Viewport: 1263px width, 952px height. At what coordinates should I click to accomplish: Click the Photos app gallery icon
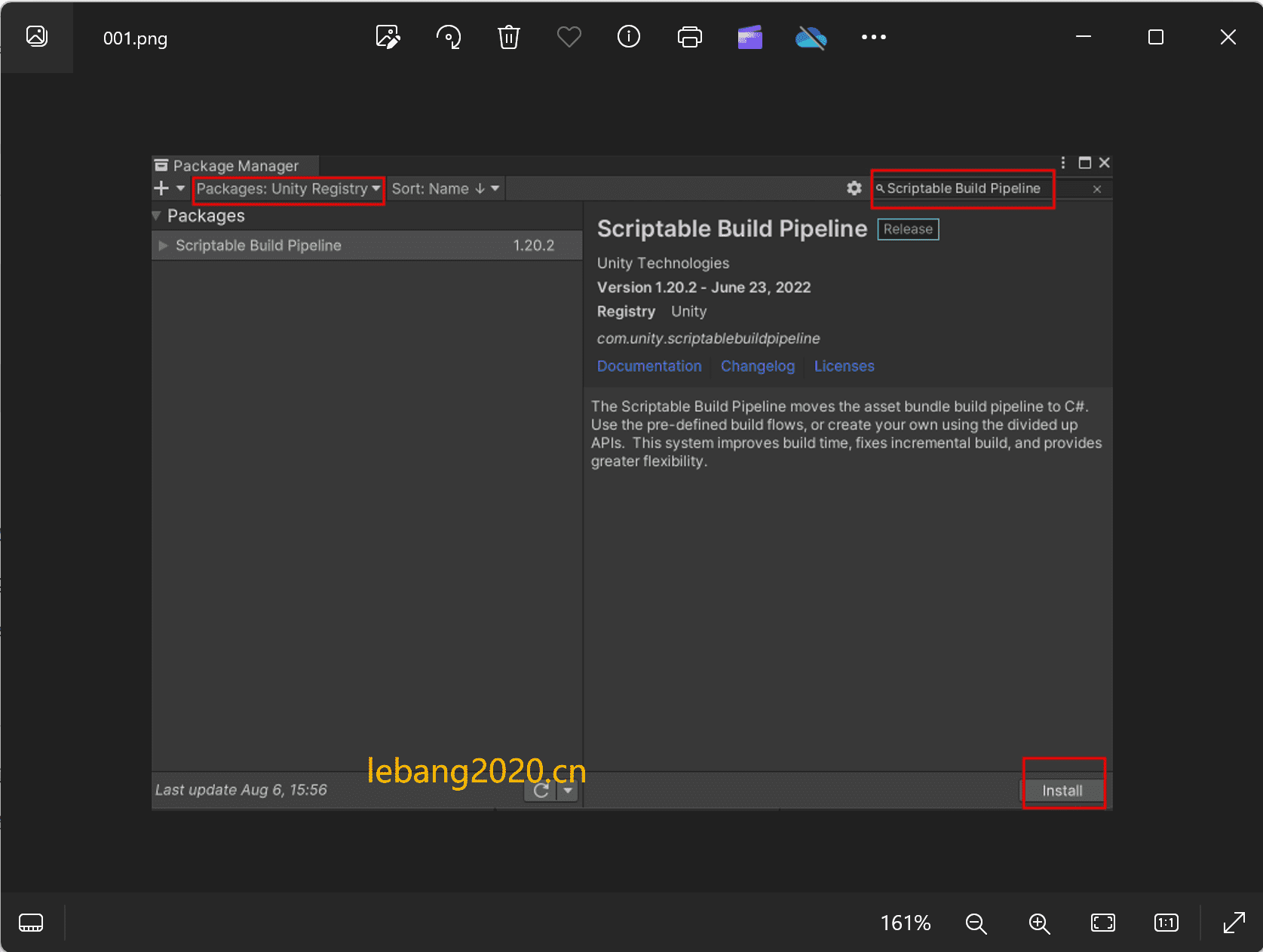[37, 36]
